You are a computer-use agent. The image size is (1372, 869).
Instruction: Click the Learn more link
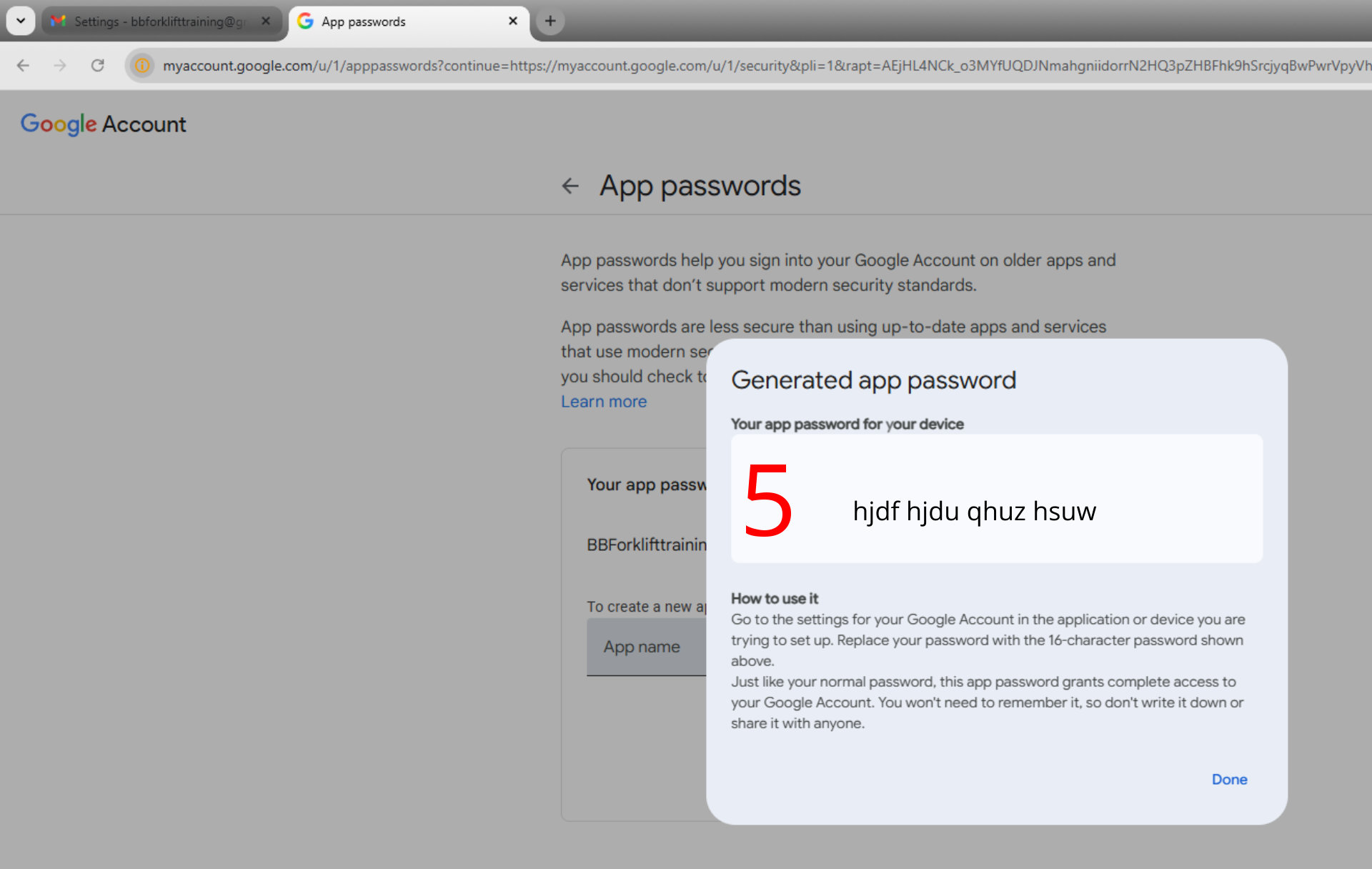[603, 402]
